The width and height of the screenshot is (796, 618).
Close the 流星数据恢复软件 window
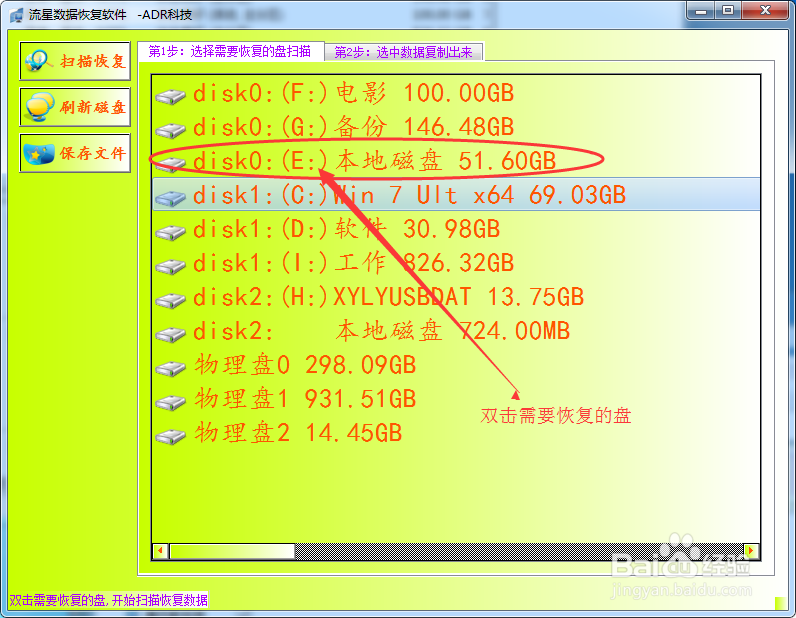766,11
